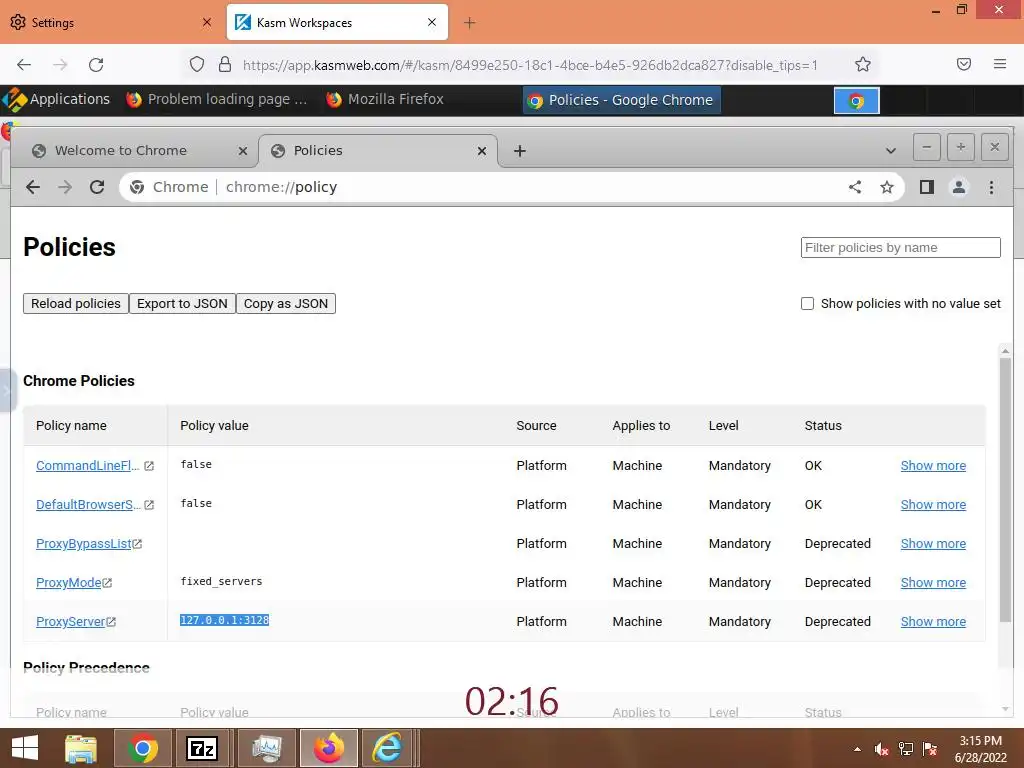Open 7-Zip from taskbar

point(202,748)
